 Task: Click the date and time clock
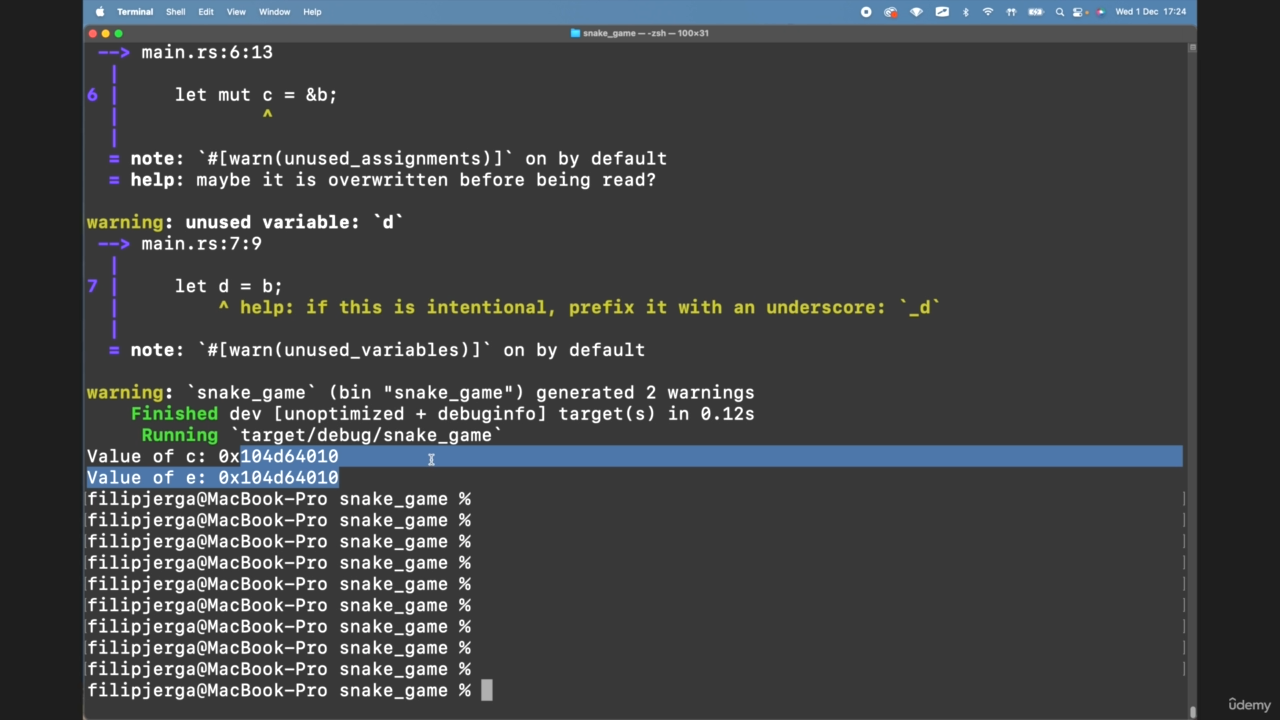pyautogui.click(x=1150, y=12)
